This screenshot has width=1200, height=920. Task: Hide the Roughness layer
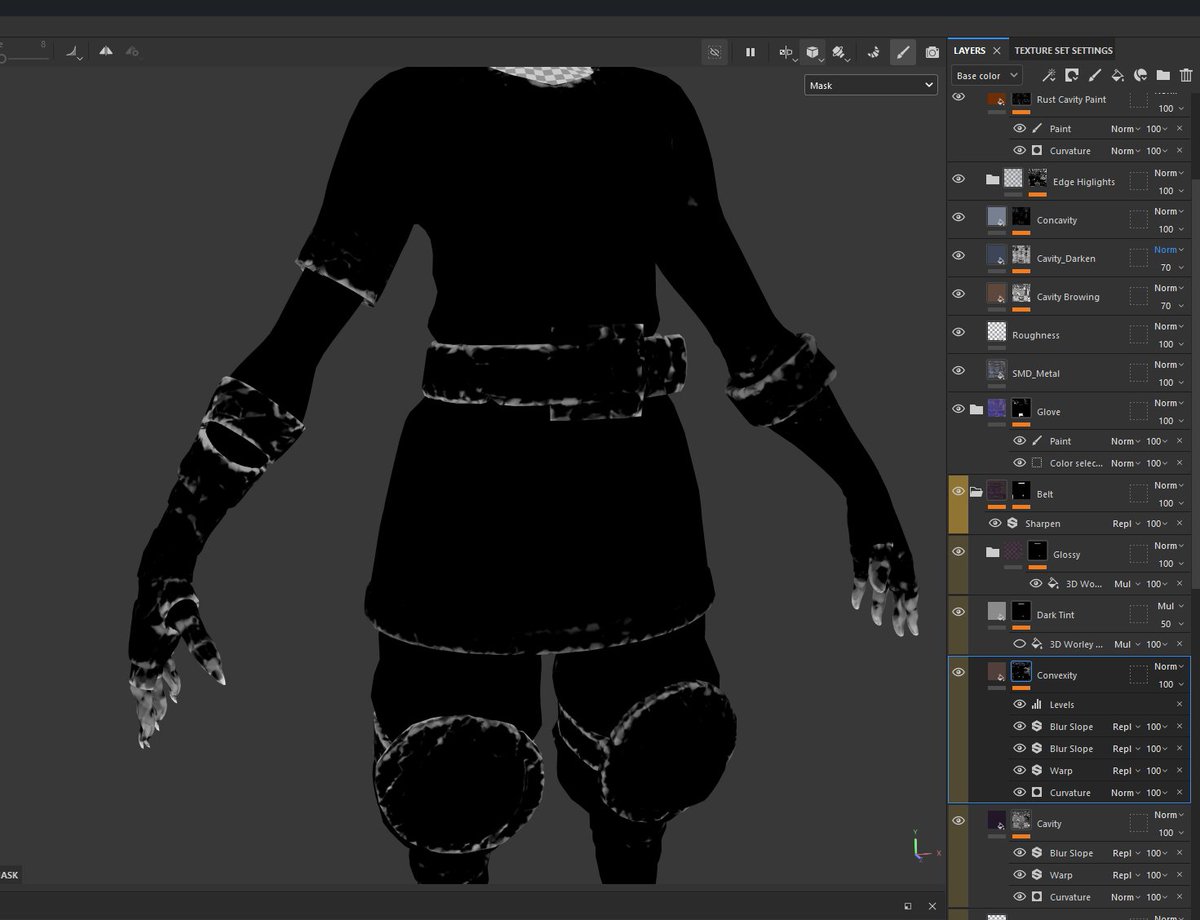point(958,332)
